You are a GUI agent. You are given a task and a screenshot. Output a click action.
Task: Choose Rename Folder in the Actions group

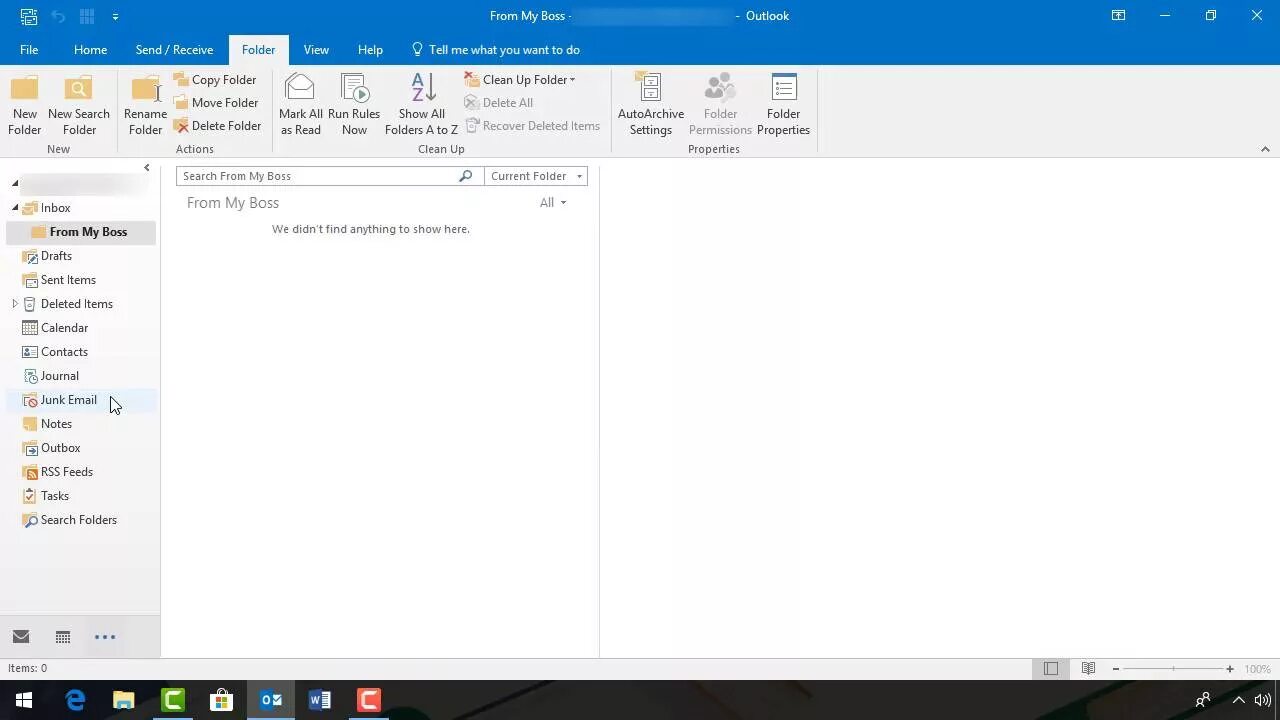145,104
